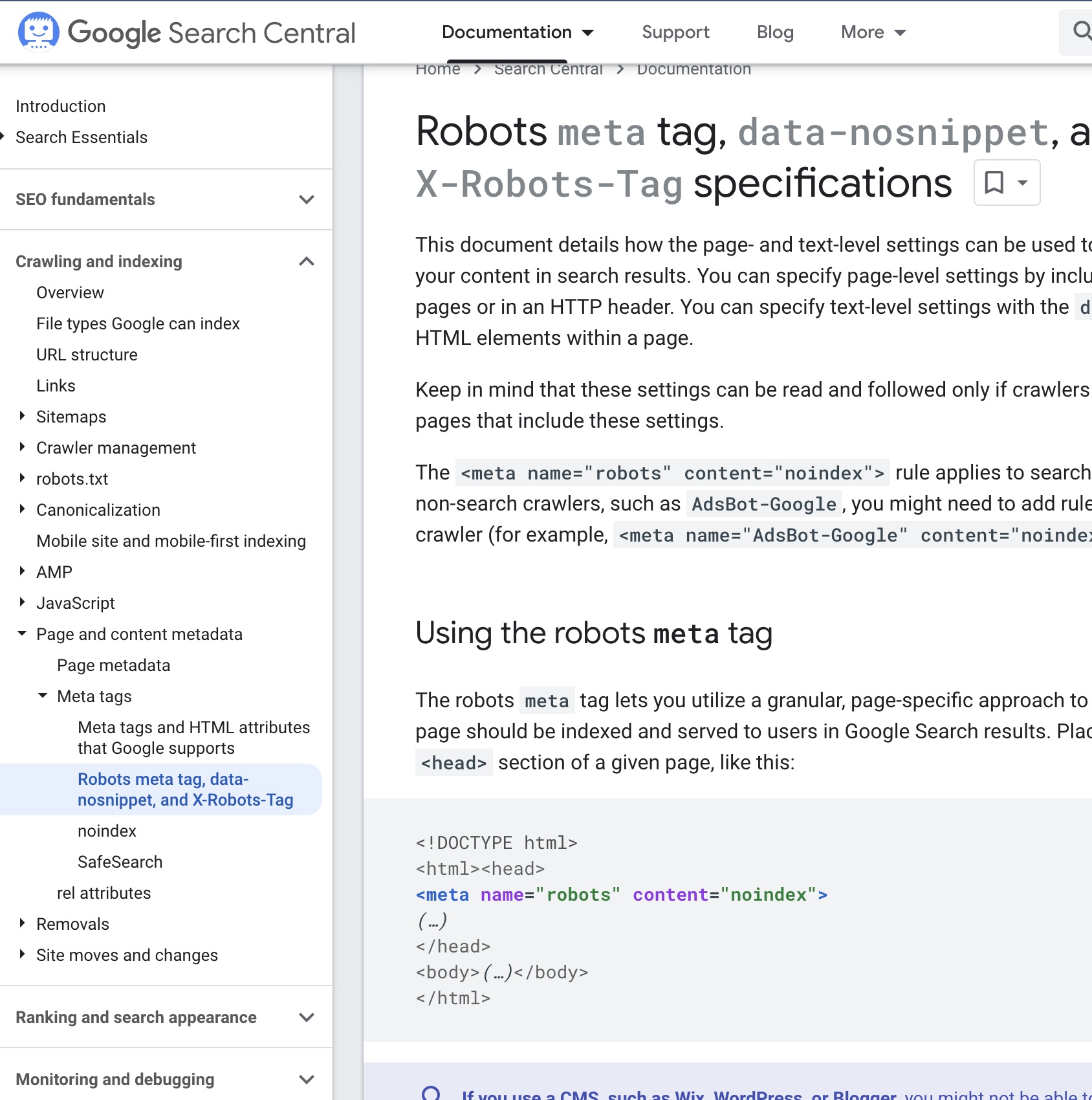Open the rel attributes page
The width and height of the screenshot is (1092, 1100).
click(x=104, y=893)
